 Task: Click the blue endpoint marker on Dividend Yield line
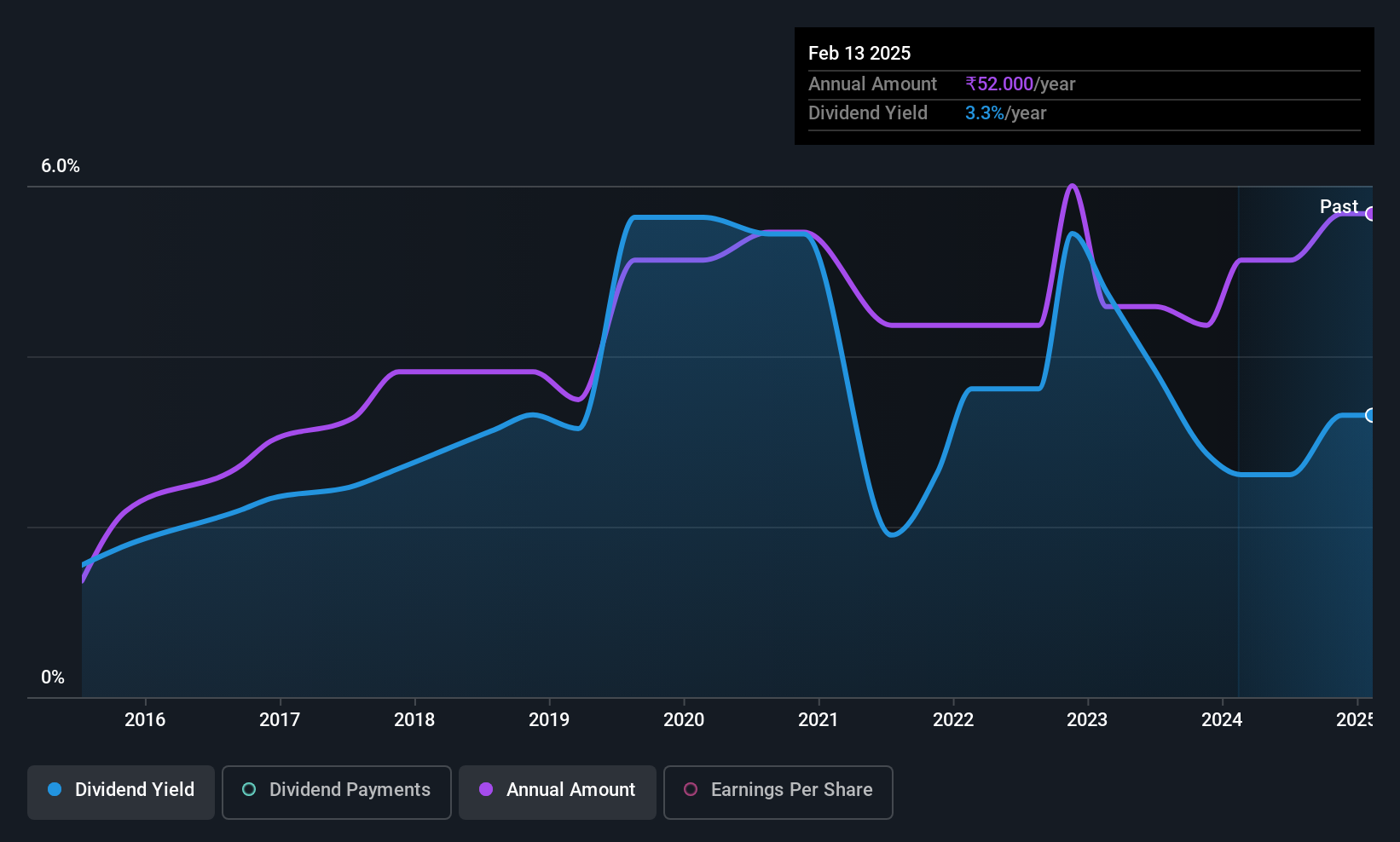(x=1370, y=416)
